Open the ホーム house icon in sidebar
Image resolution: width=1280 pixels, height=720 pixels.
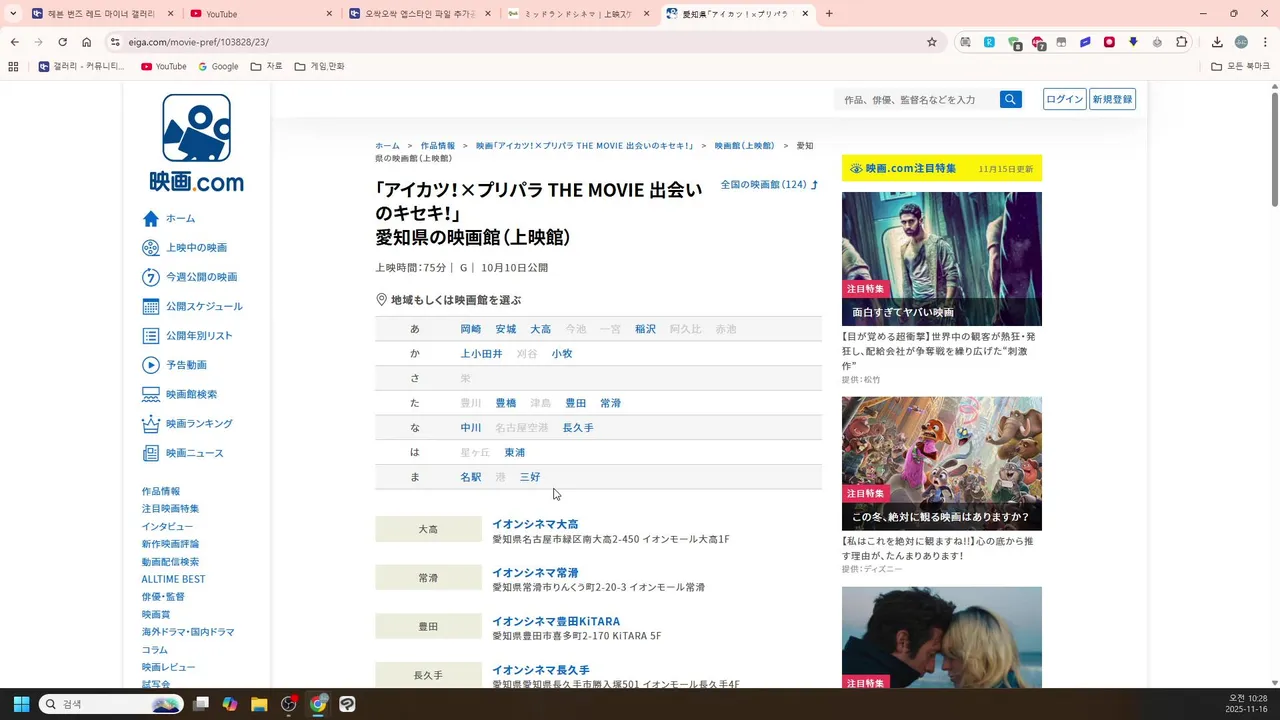151,218
